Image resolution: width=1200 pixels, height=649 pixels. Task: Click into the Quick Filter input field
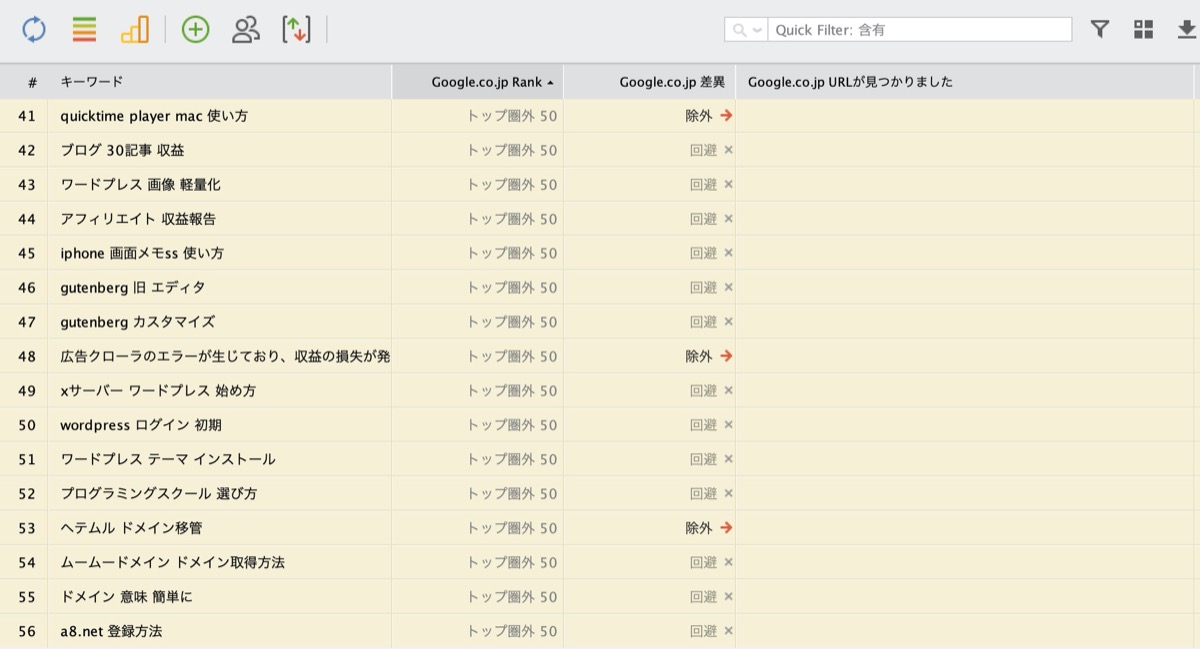coord(920,30)
